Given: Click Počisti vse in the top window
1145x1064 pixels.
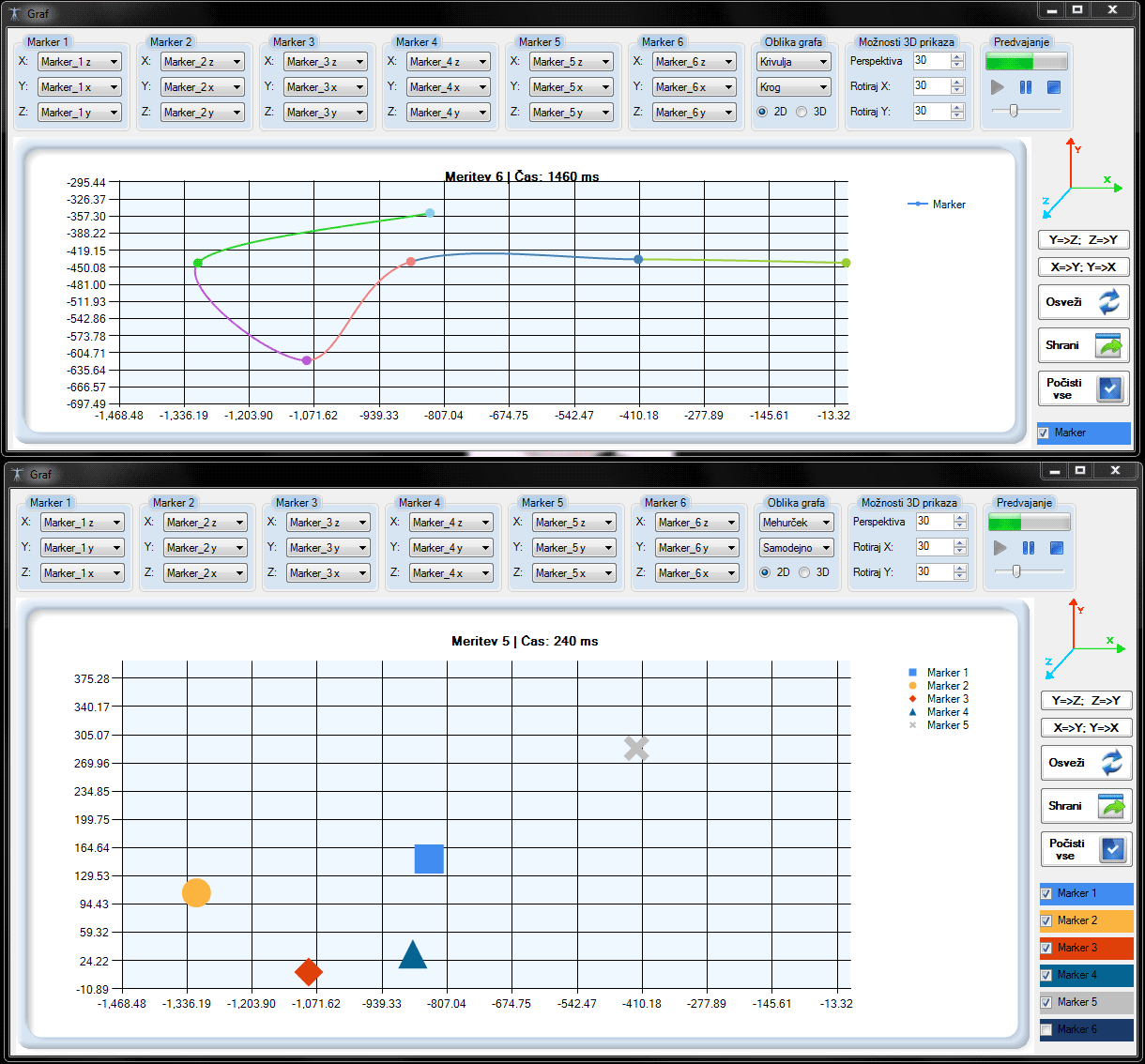Looking at the screenshot, I should [1084, 388].
